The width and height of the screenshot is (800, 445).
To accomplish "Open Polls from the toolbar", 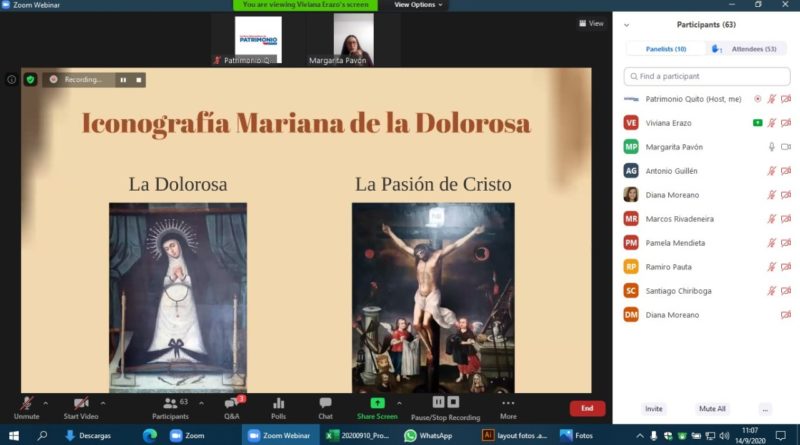I will point(278,408).
